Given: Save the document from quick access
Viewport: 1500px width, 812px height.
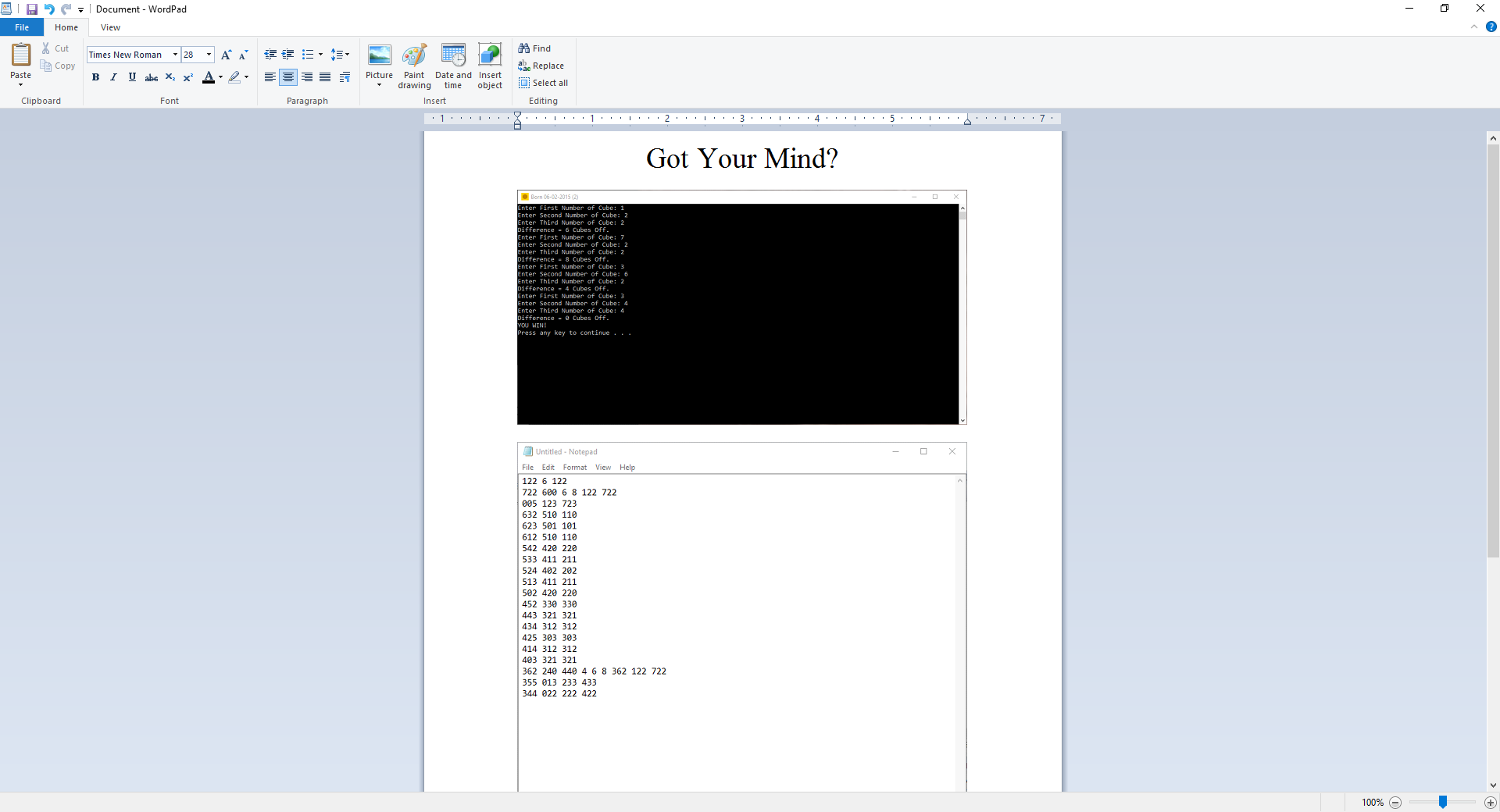Looking at the screenshot, I should click(32, 9).
